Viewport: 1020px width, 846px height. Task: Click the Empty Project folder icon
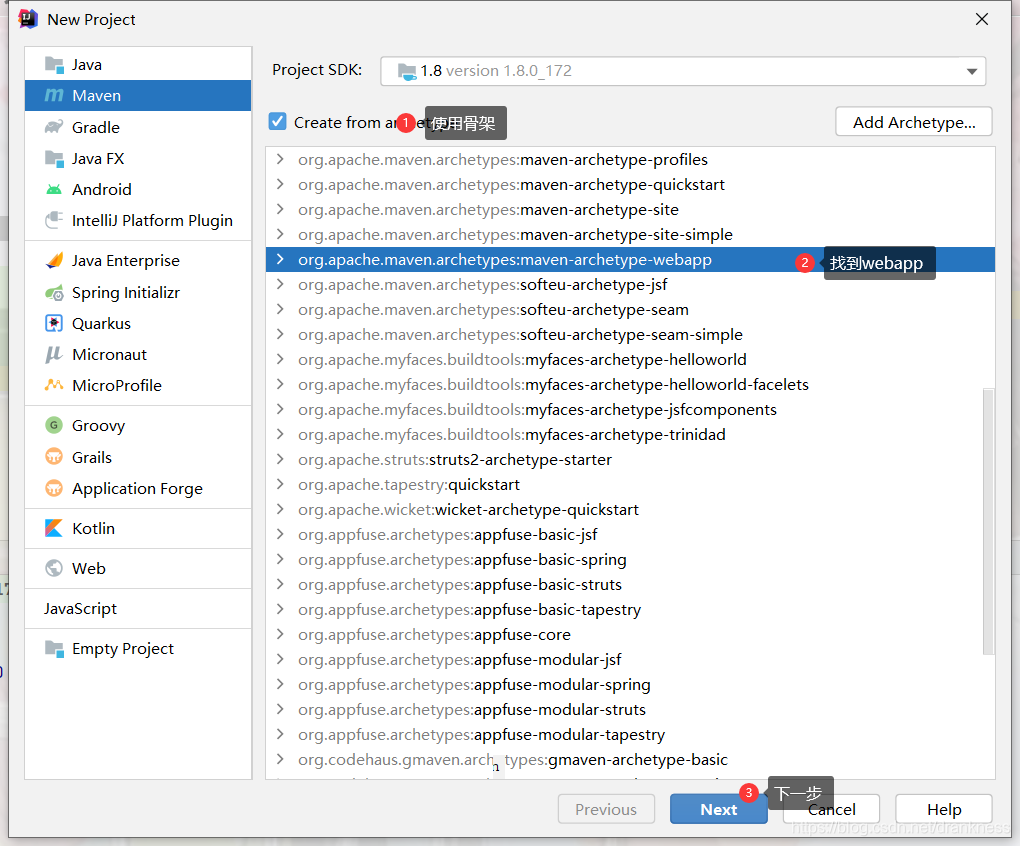pyautogui.click(x=54, y=648)
